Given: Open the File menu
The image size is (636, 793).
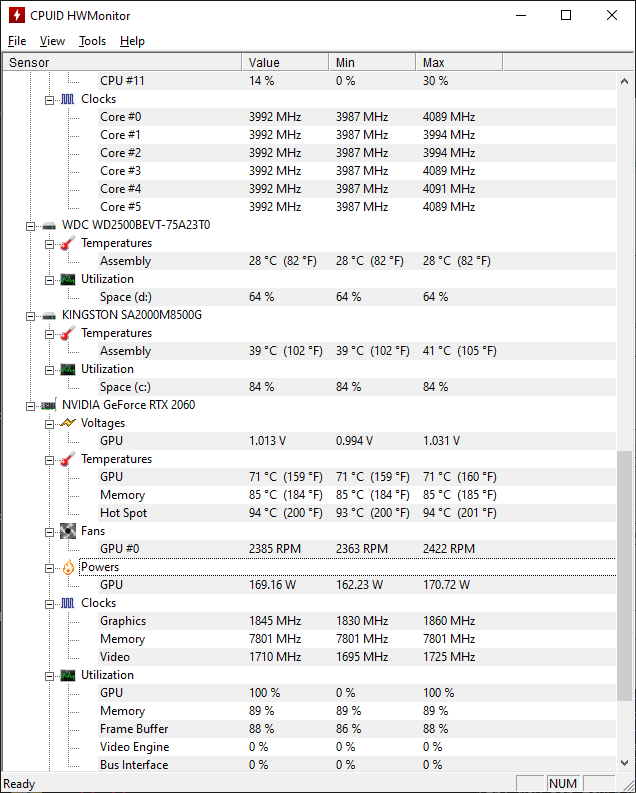Looking at the screenshot, I should pos(17,41).
